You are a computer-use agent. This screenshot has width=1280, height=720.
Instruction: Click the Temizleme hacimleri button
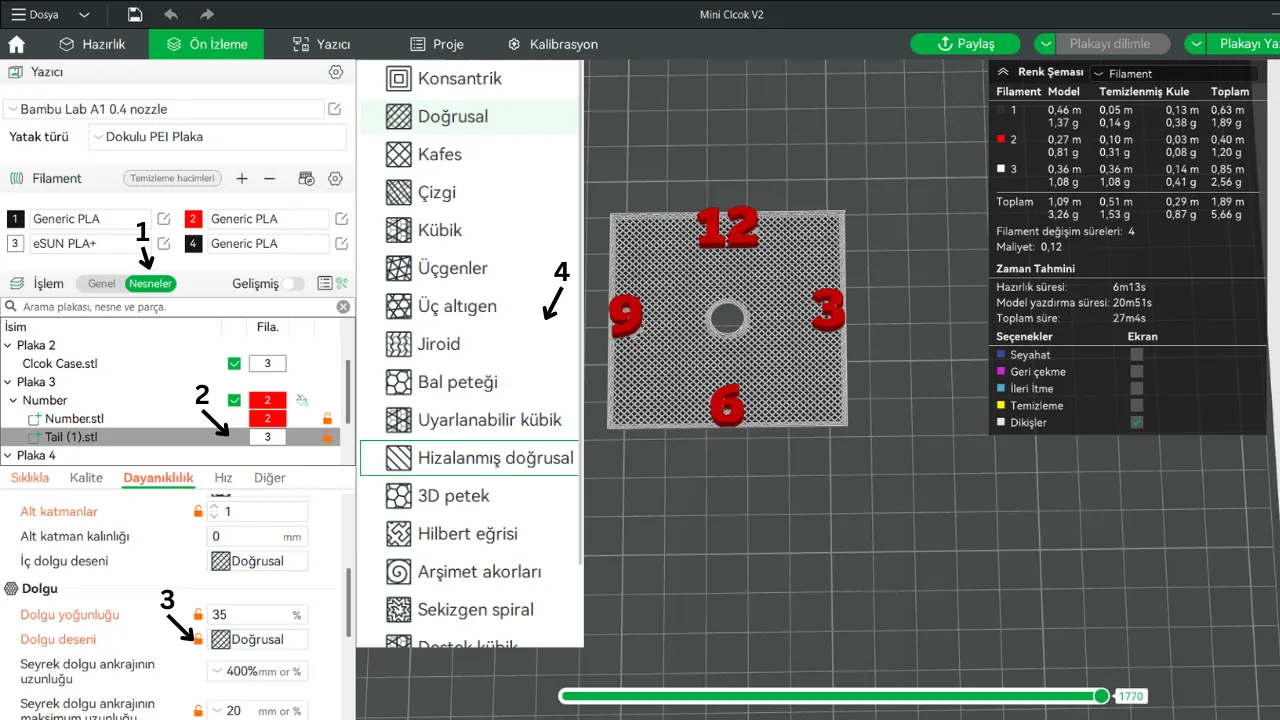pyautogui.click(x=172, y=178)
